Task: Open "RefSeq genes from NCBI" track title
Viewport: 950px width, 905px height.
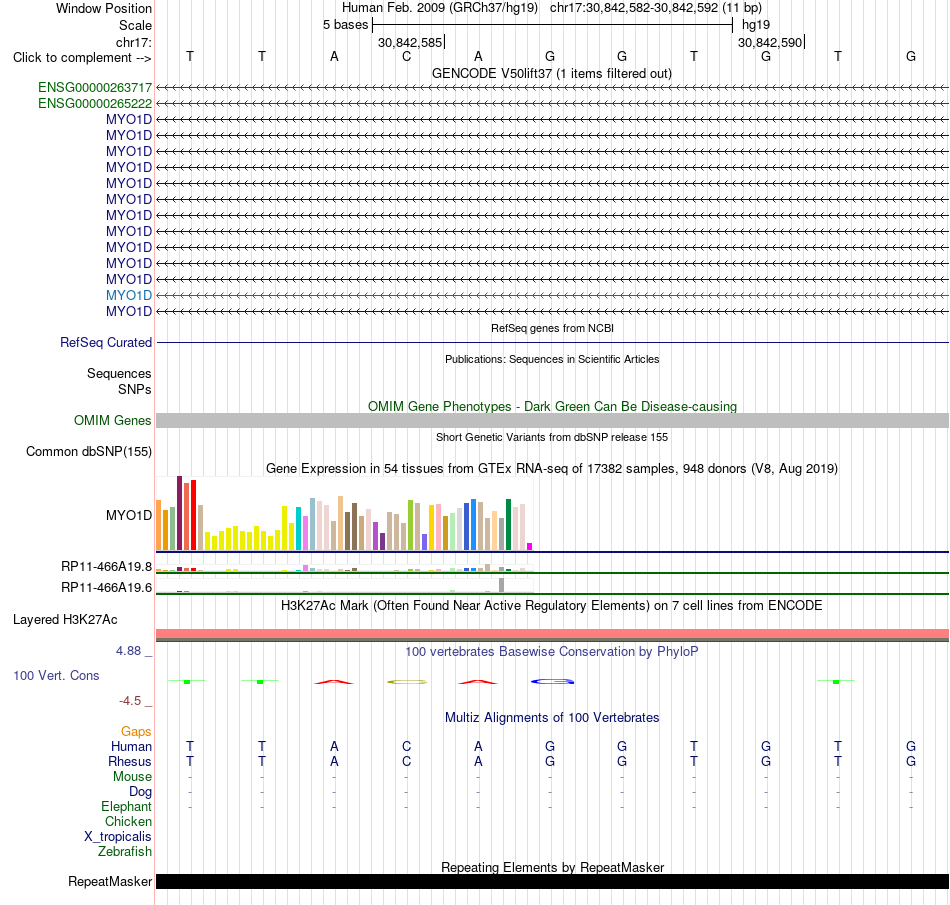Action: click(x=552, y=328)
